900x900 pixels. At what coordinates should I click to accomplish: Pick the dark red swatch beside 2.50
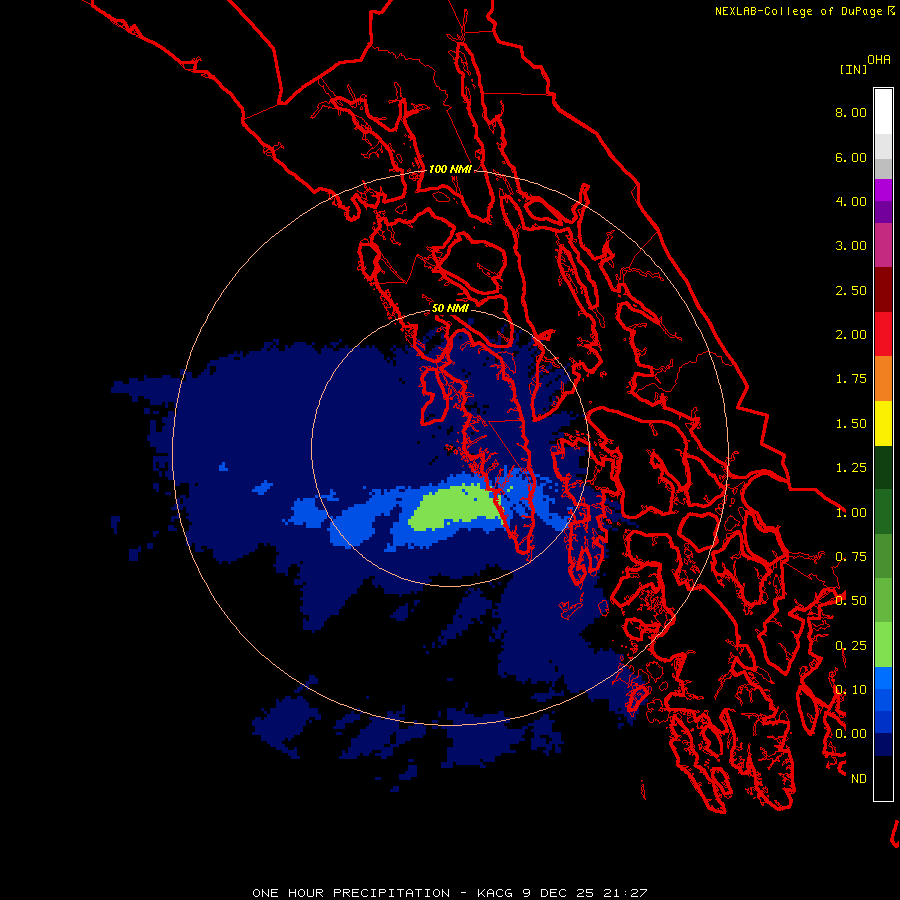coord(883,290)
